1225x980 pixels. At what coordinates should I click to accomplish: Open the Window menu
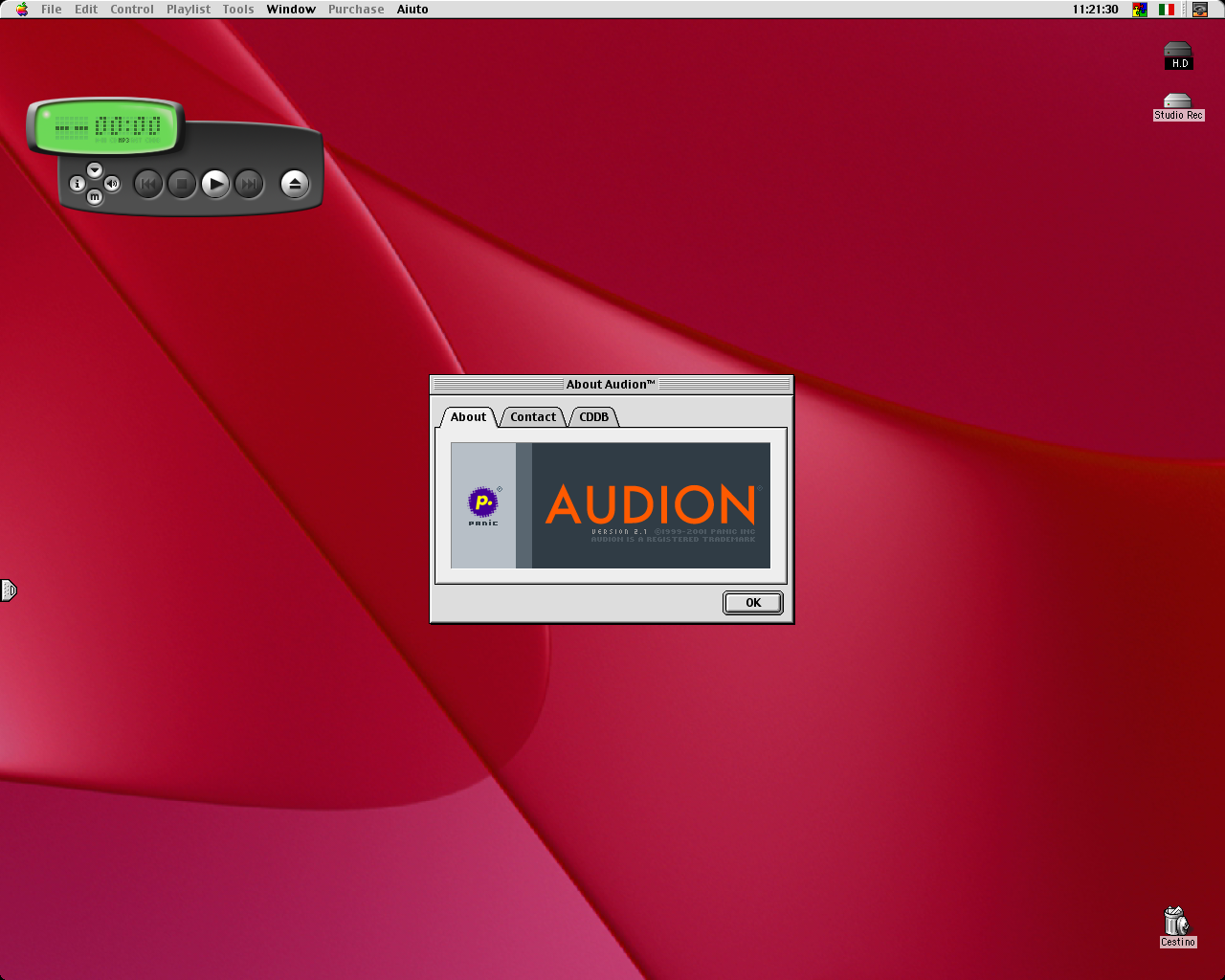click(291, 9)
